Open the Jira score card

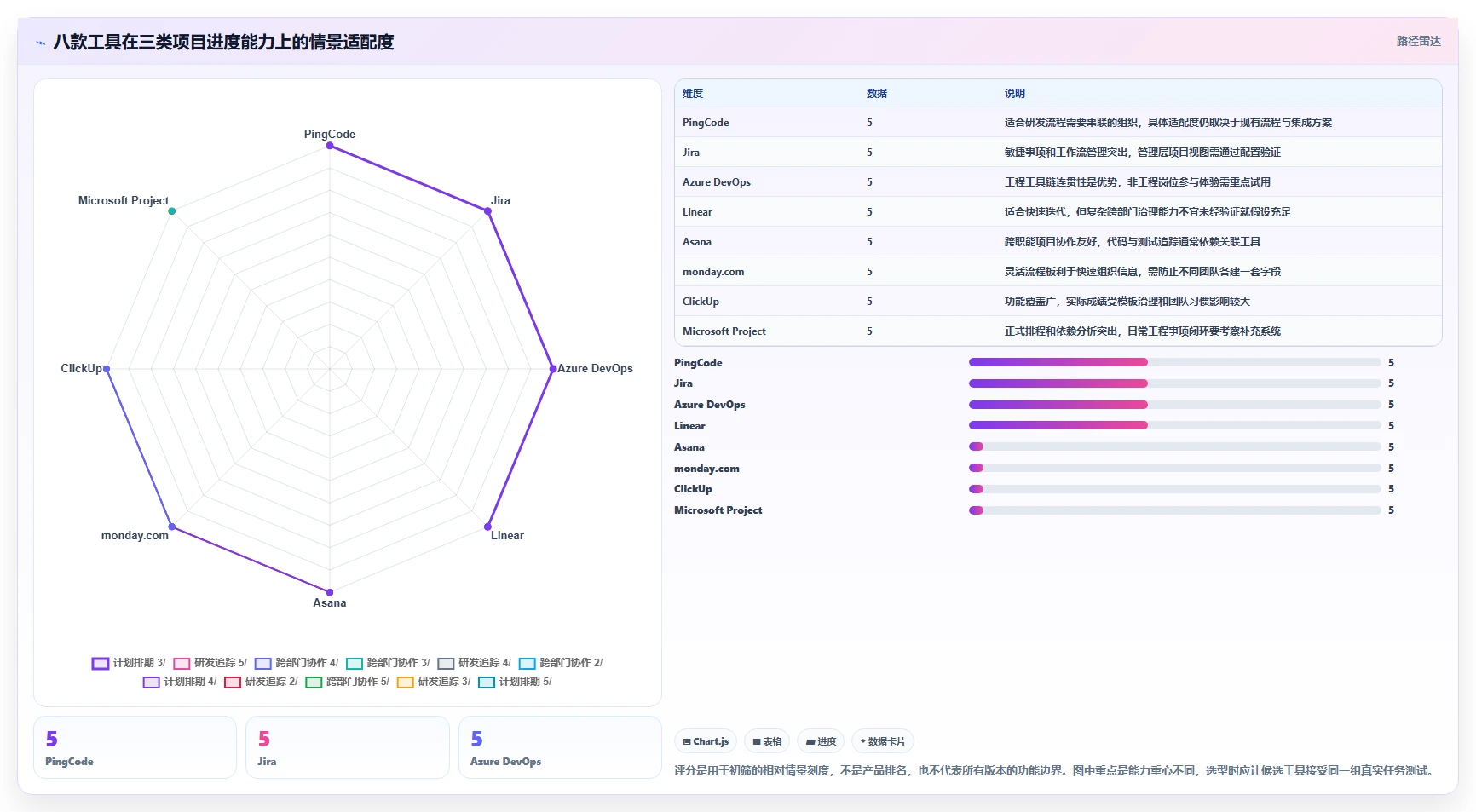pos(348,747)
